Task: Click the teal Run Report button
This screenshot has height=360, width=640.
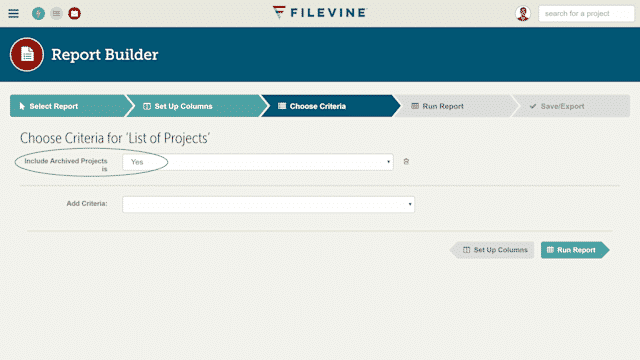Action: click(575, 250)
